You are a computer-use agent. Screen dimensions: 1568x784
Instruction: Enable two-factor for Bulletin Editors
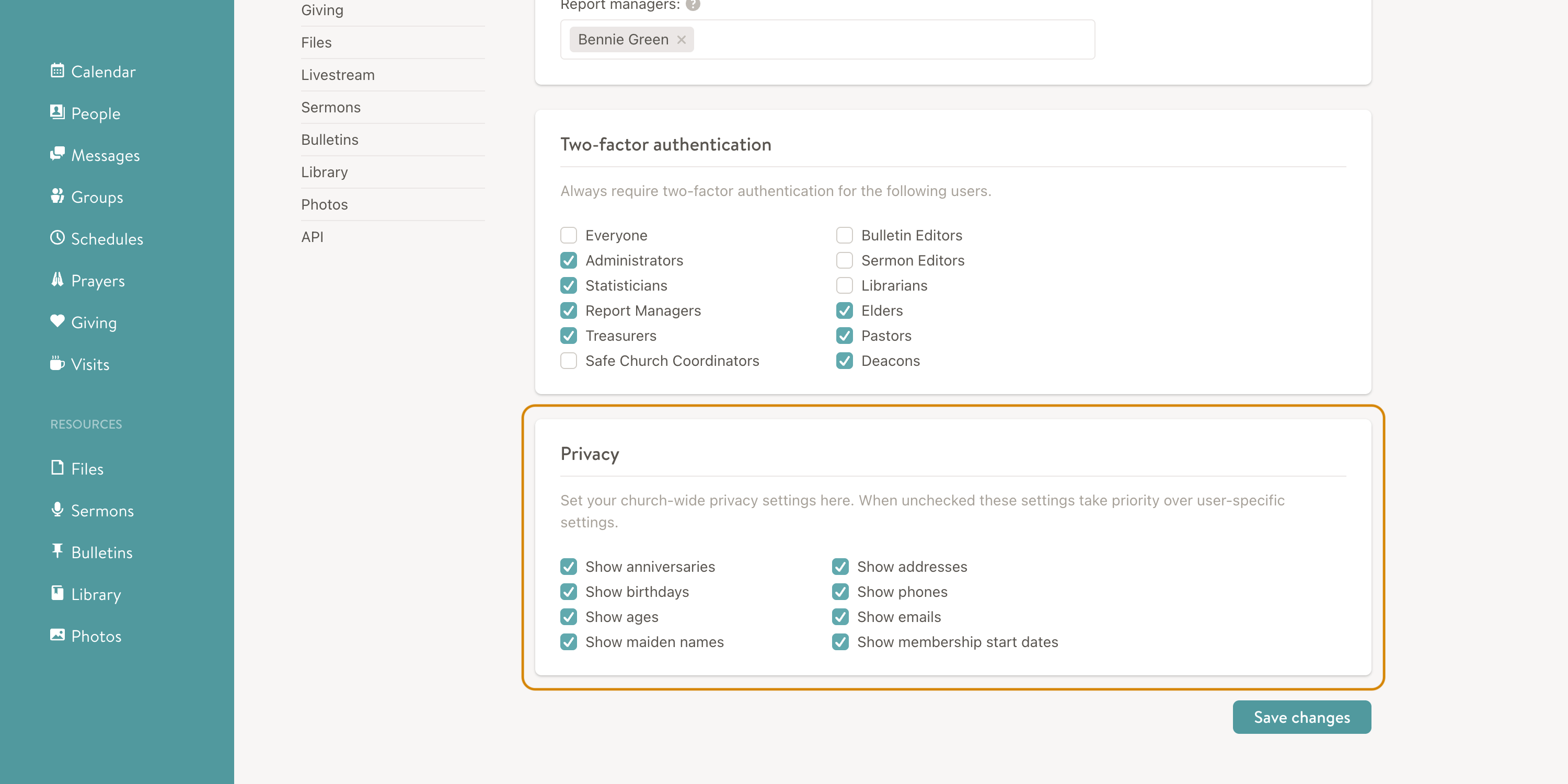point(844,235)
